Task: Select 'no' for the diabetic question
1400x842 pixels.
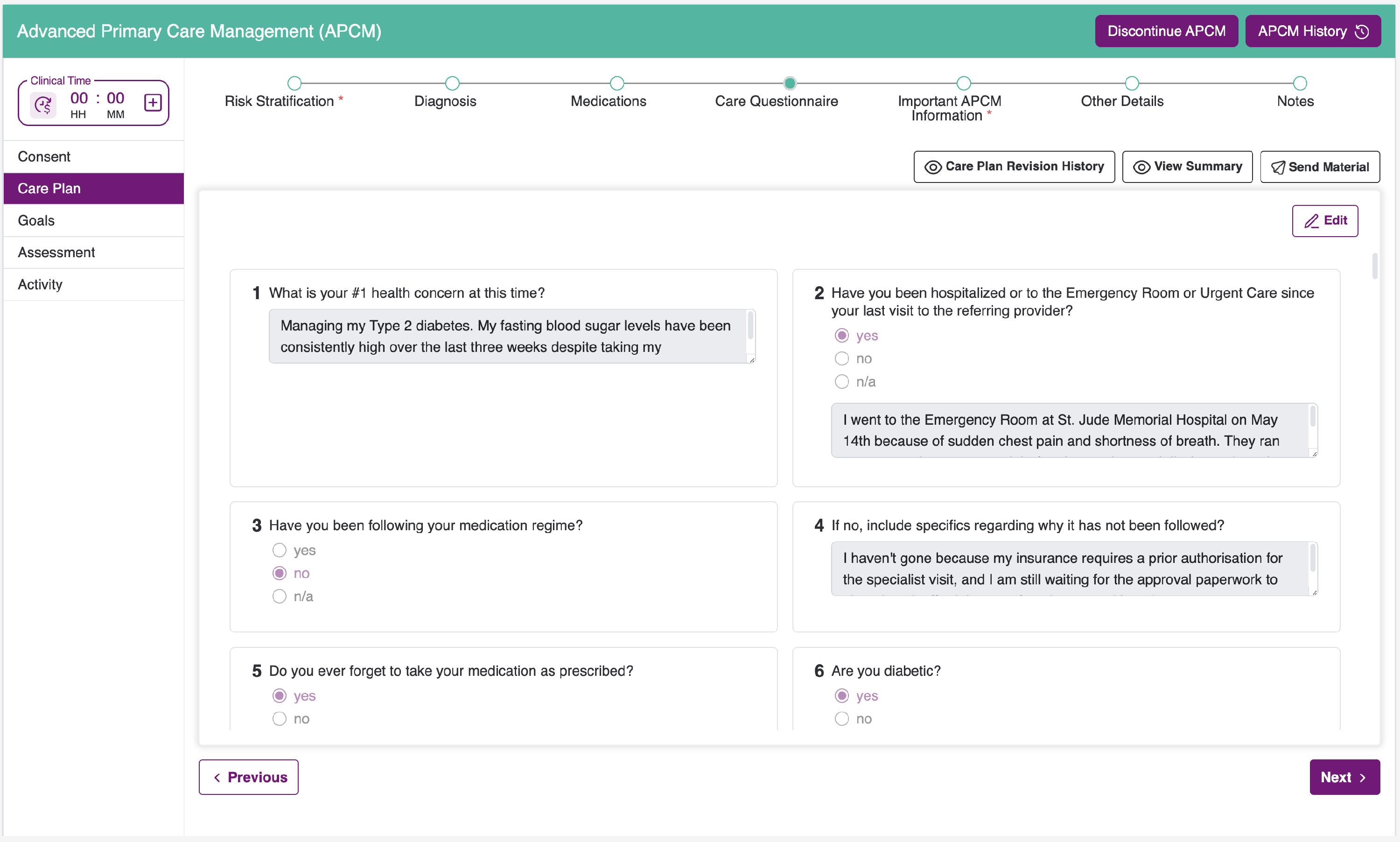Action: (842, 719)
